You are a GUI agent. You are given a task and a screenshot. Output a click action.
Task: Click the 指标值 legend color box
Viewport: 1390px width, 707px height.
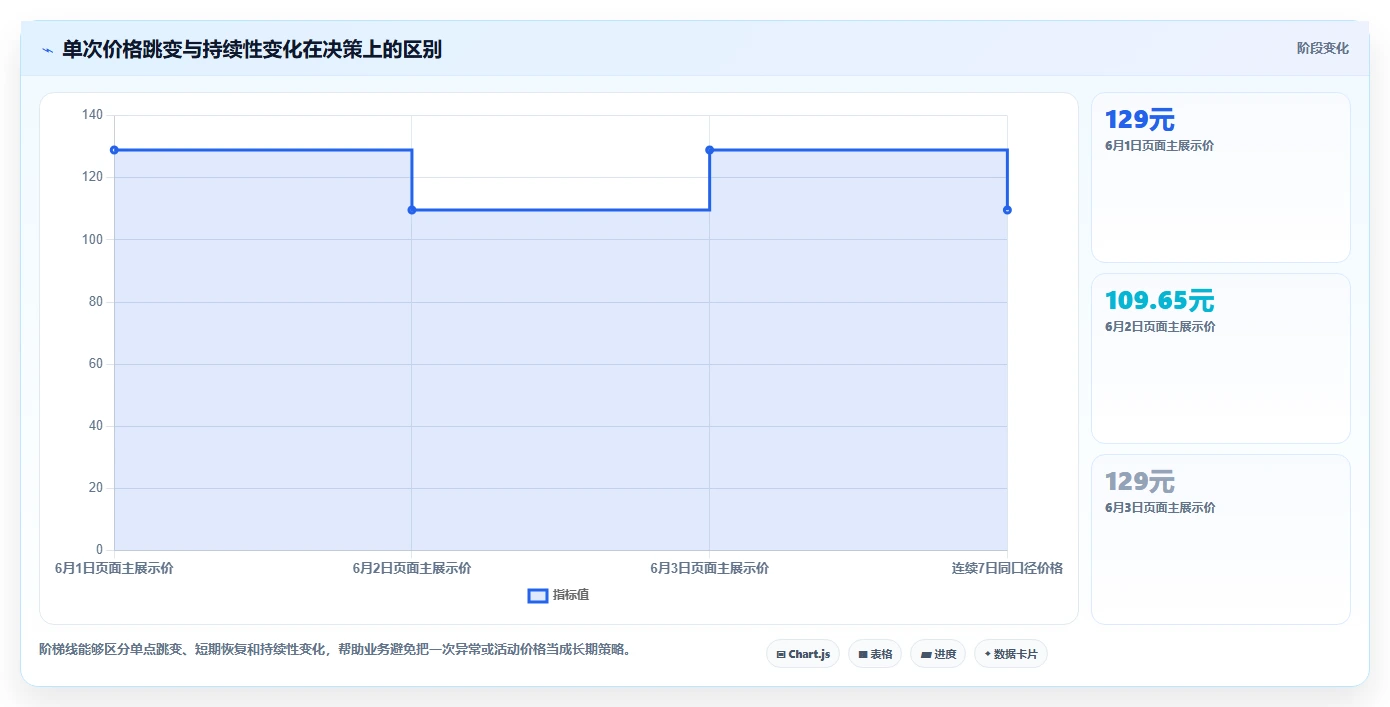(x=537, y=596)
